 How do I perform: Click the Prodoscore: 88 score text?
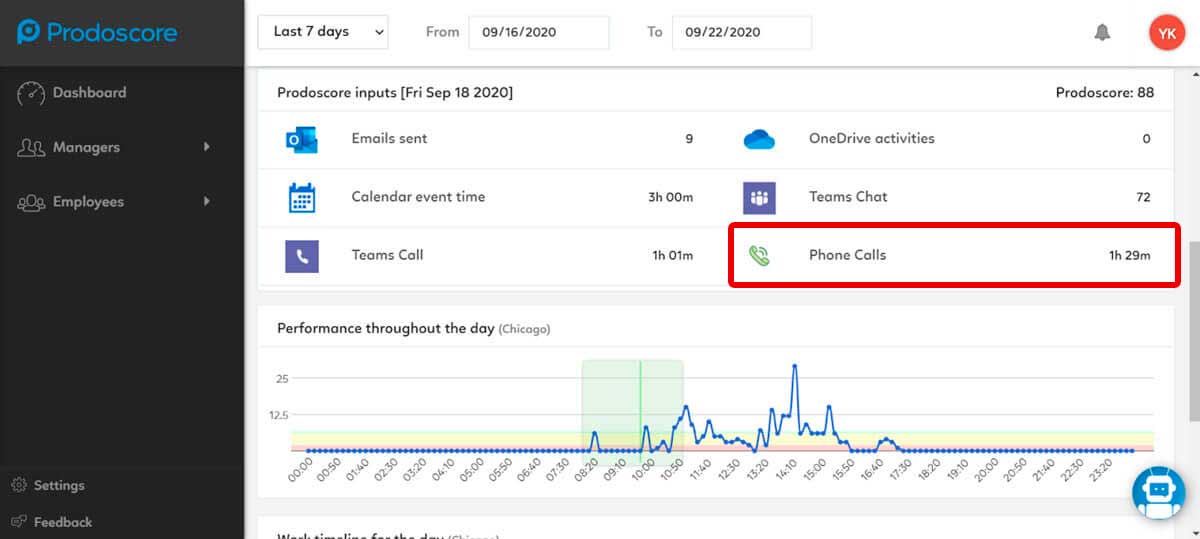(x=1105, y=92)
